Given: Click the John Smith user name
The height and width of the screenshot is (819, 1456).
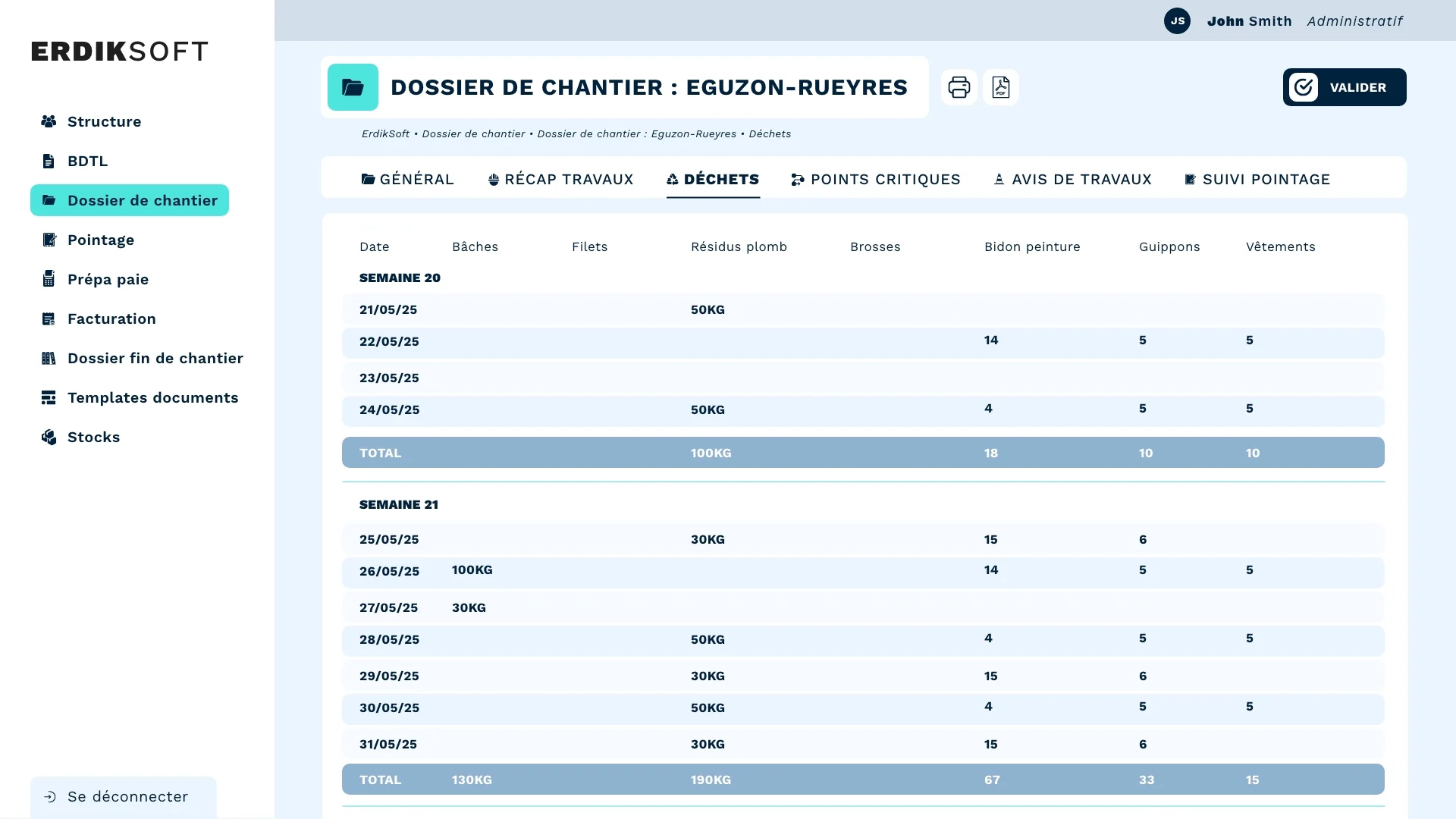Looking at the screenshot, I should [1249, 21].
